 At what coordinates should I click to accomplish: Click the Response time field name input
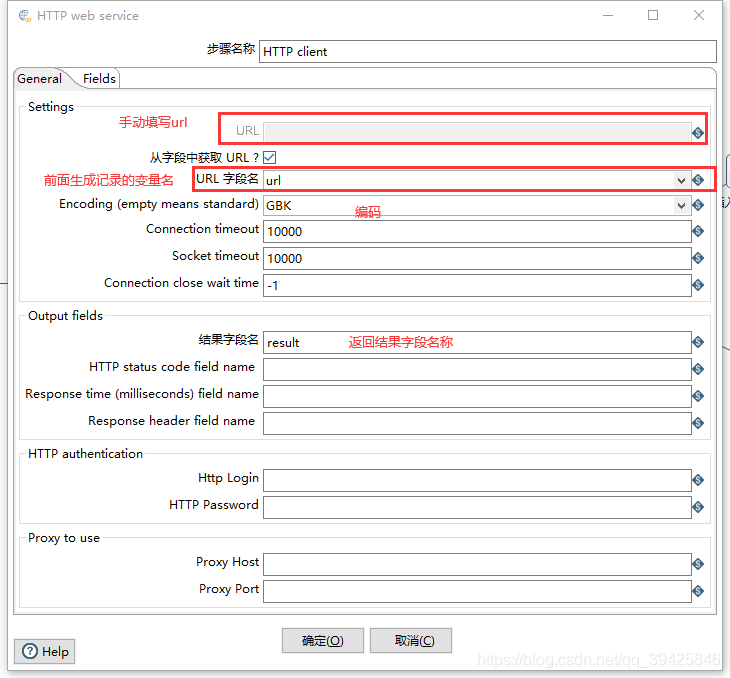pos(477,397)
